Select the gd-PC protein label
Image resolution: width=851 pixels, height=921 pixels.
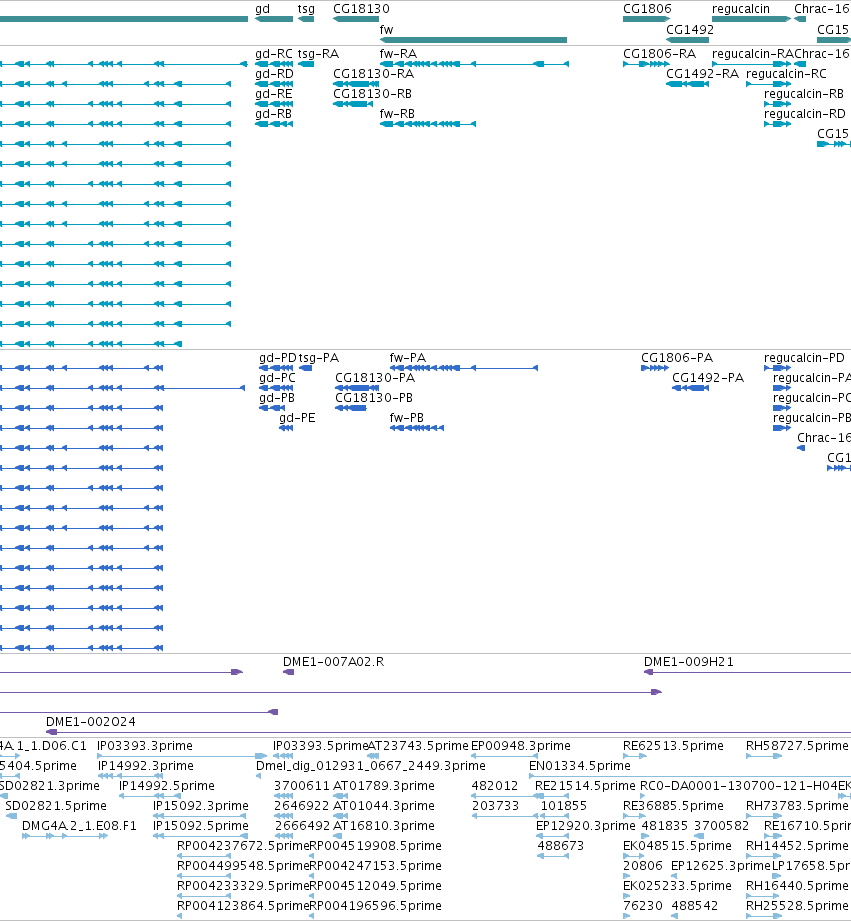point(277,378)
